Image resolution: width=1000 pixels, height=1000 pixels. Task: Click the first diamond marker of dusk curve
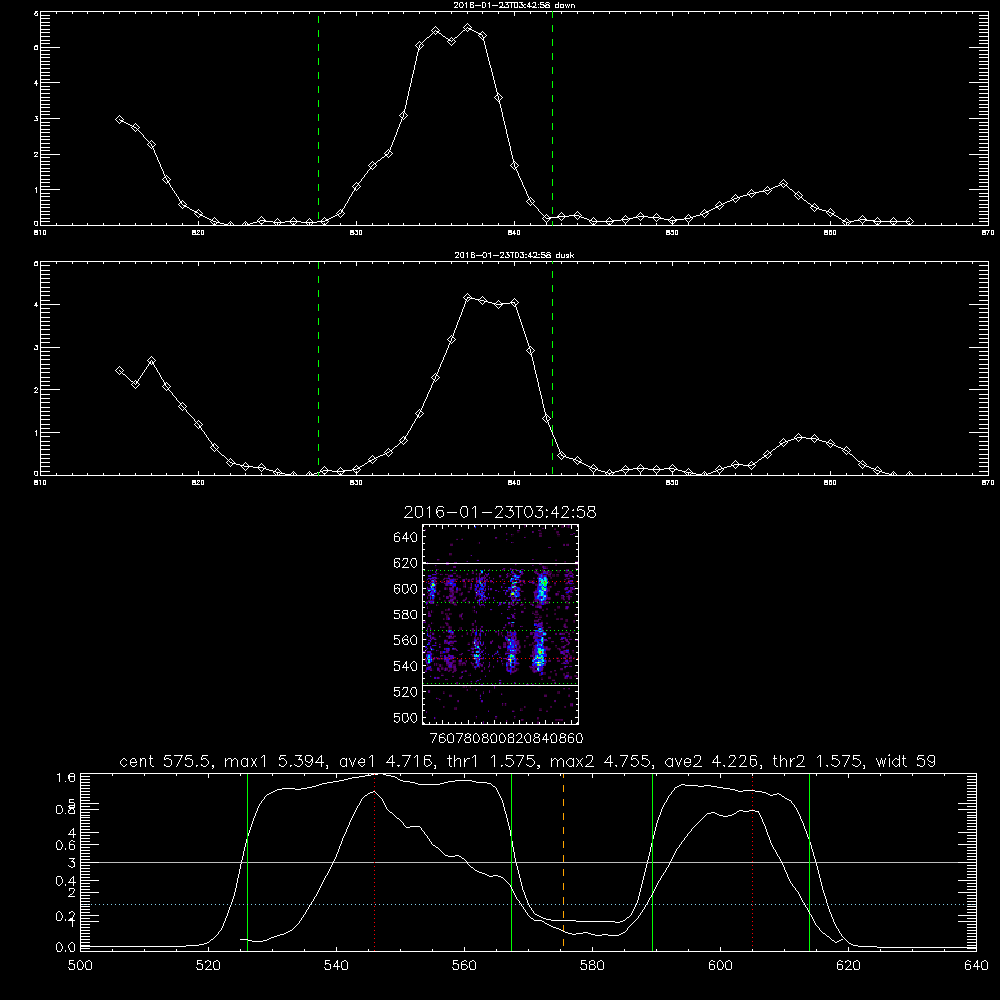119,371
